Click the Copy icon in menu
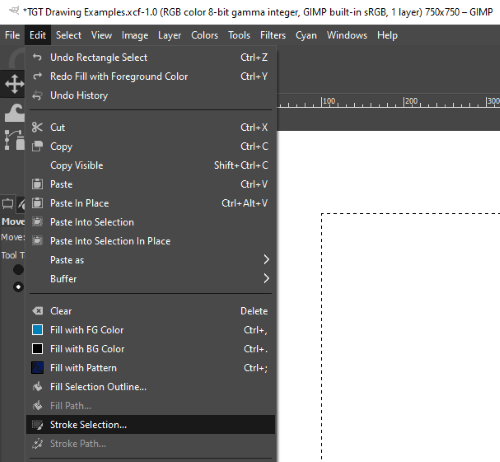Screen dimensions: 500x462 [x=37, y=146]
